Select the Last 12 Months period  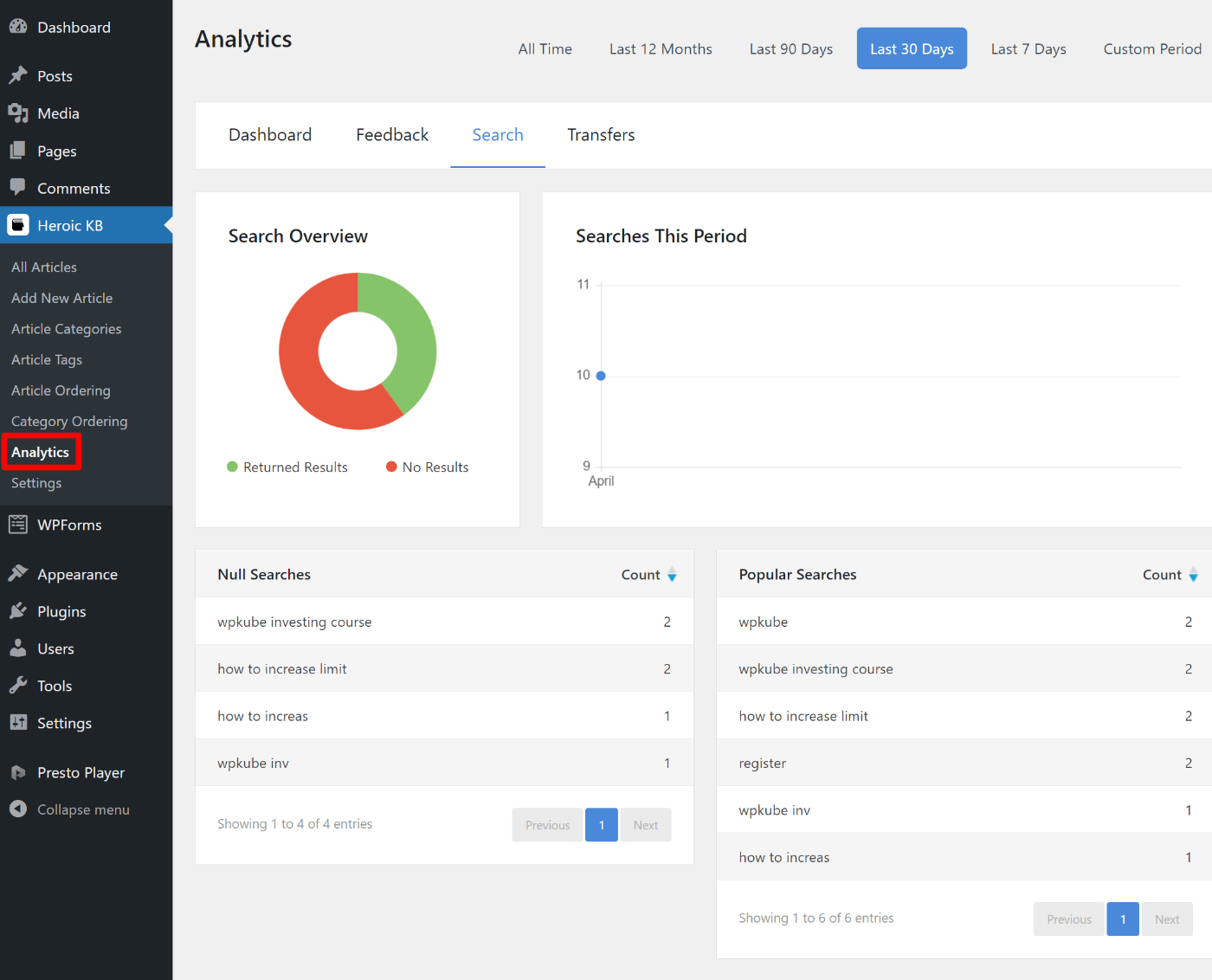pyautogui.click(x=661, y=48)
